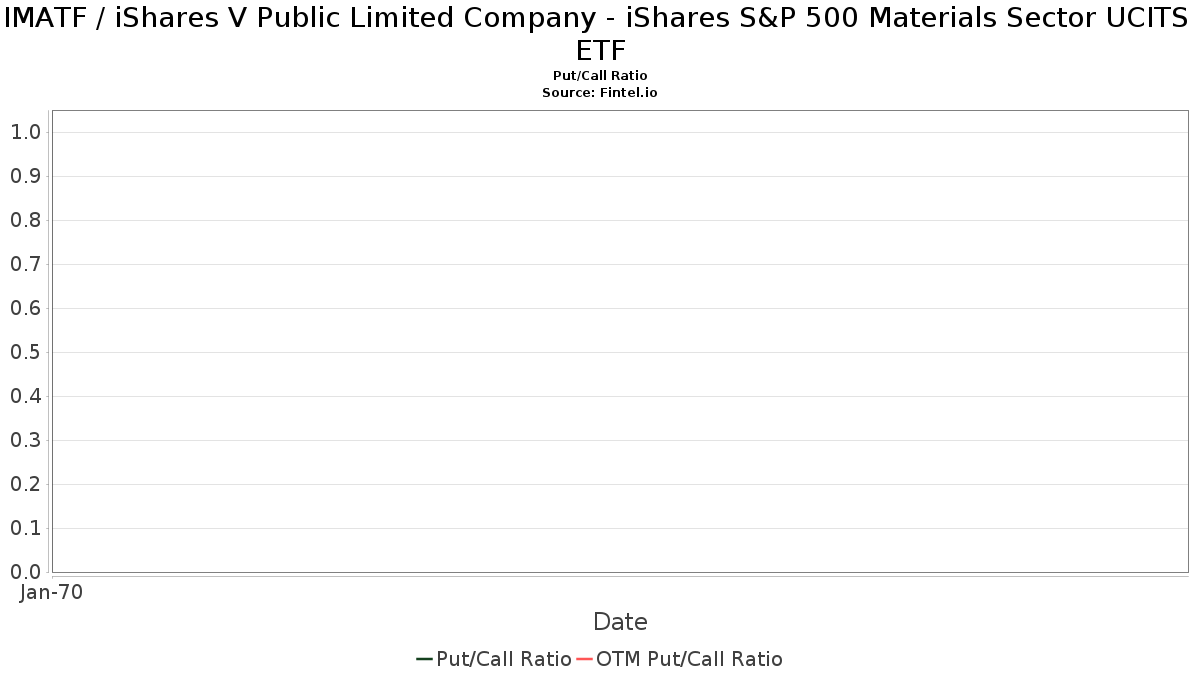Click the 1.0 y-axis label
This screenshot has height=675, width=1200.
(x=25, y=132)
